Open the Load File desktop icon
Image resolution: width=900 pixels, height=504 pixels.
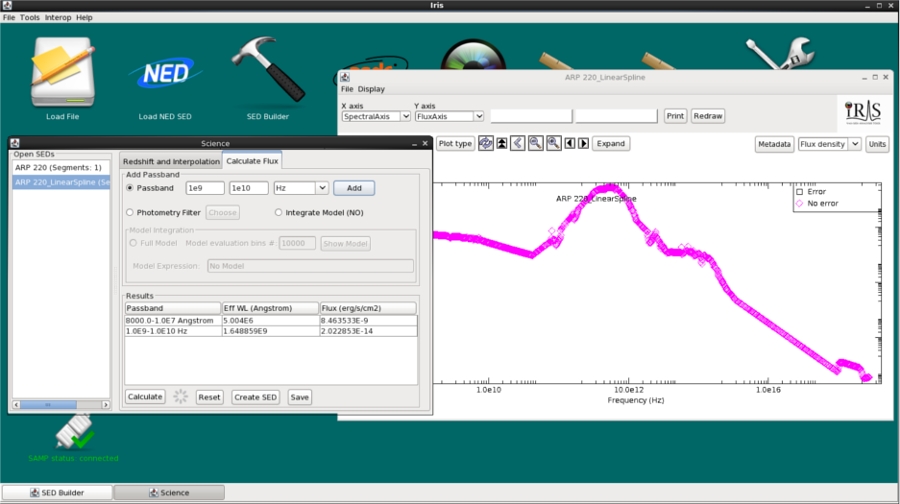(63, 73)
